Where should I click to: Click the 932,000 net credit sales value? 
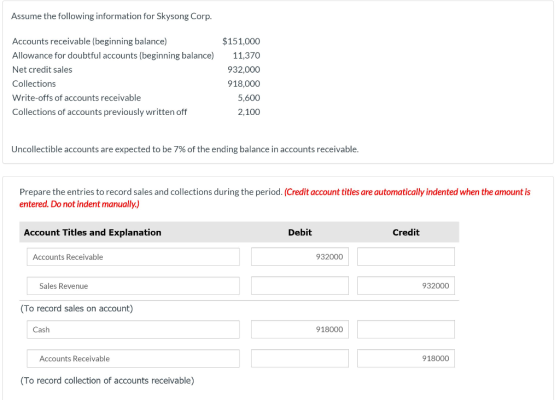[244, 70]
